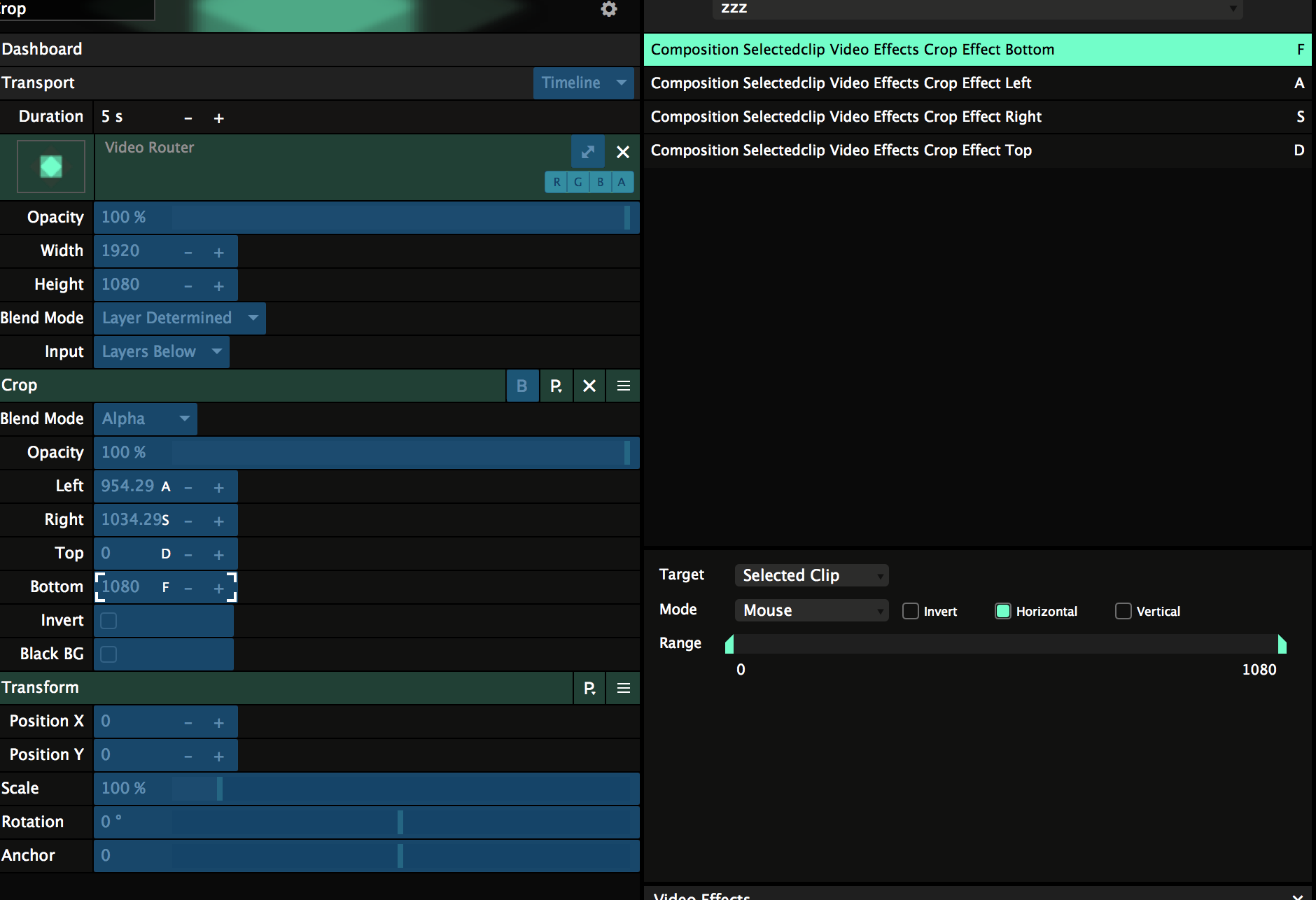
Task: Enable the Crop Invert checkbox
Action: [108, 621]
